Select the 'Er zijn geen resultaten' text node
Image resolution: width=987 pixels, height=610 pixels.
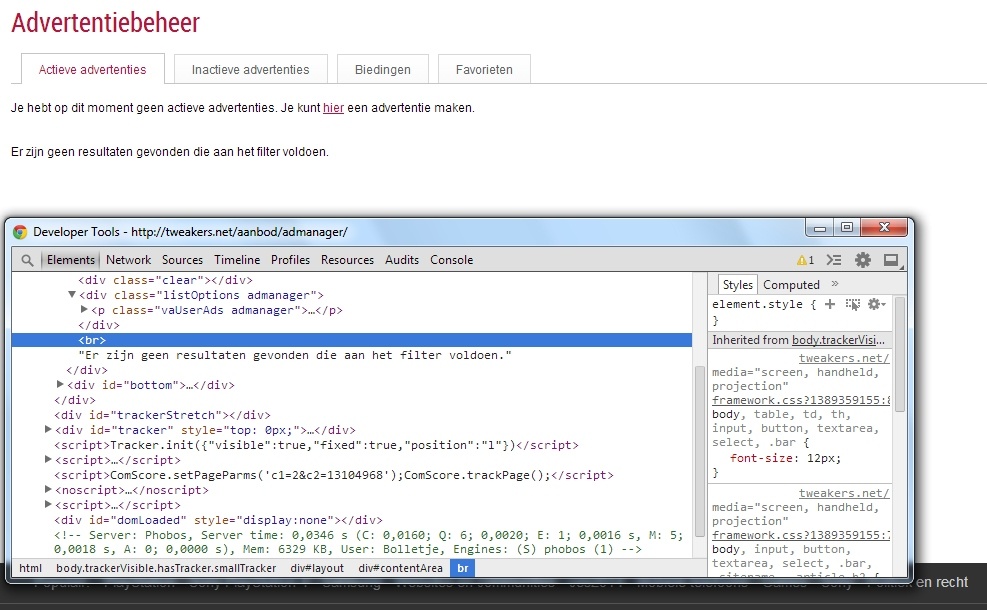(x=295, y=355)
